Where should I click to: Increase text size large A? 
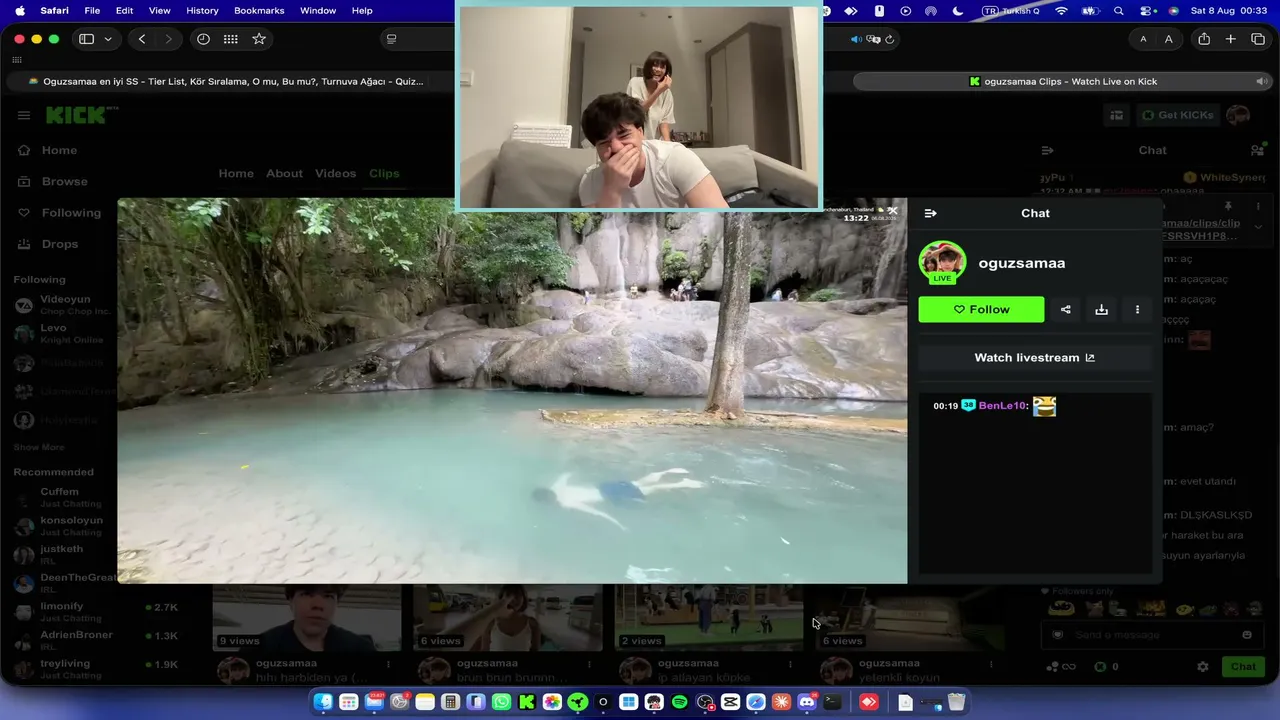pos(1168,39)
